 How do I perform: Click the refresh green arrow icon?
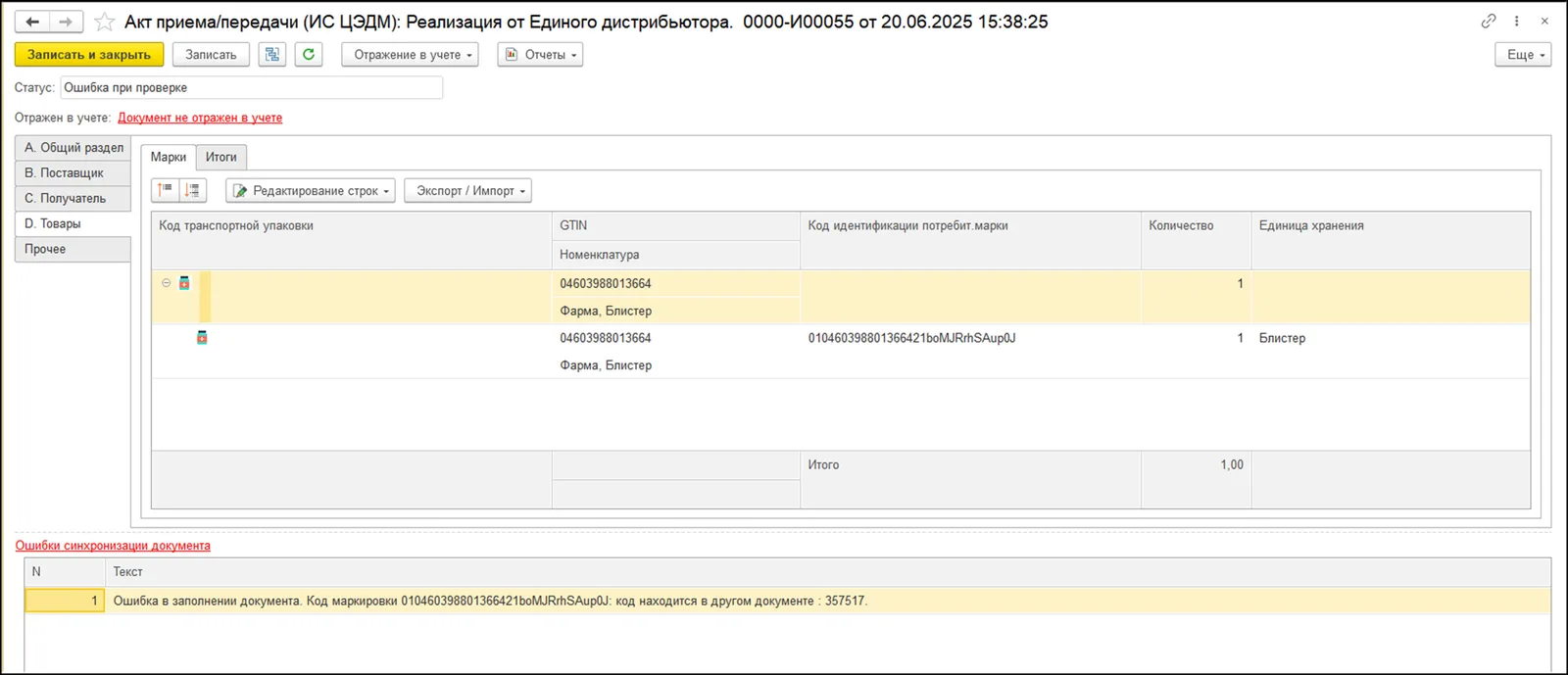point(309,55)
